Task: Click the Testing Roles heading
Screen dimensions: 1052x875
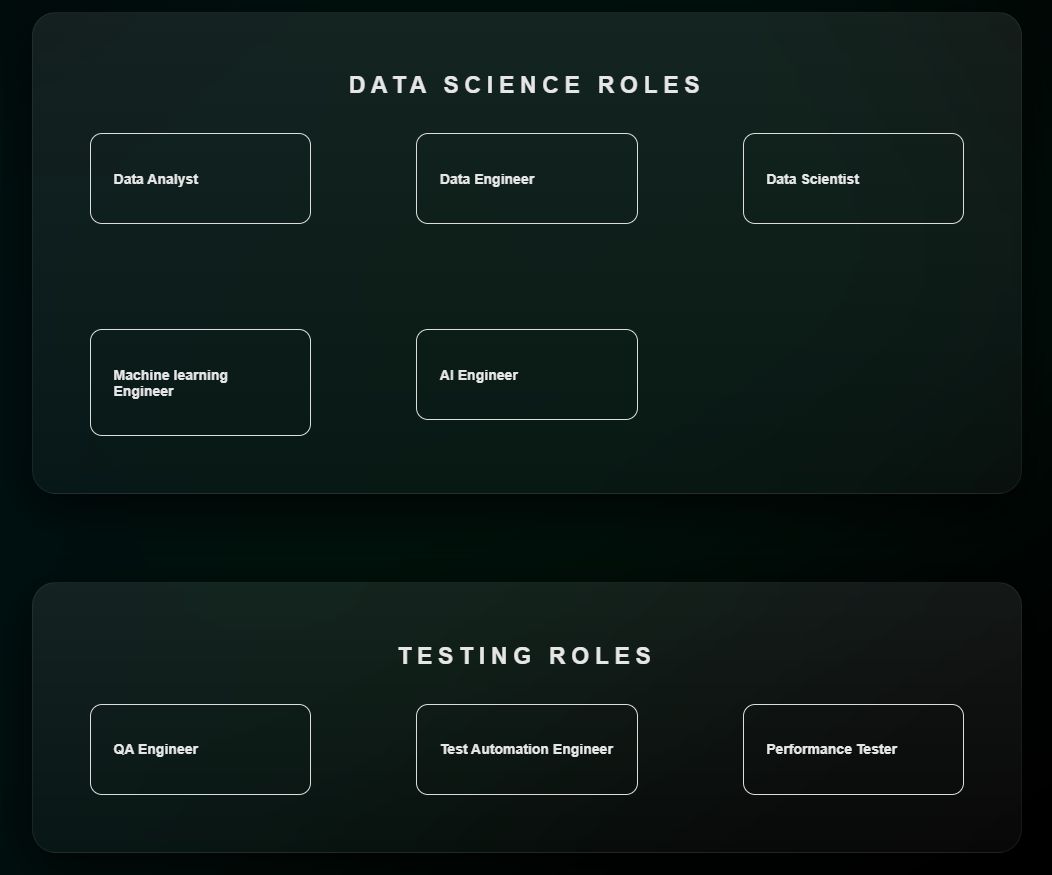Action: [x=526, y=656]
